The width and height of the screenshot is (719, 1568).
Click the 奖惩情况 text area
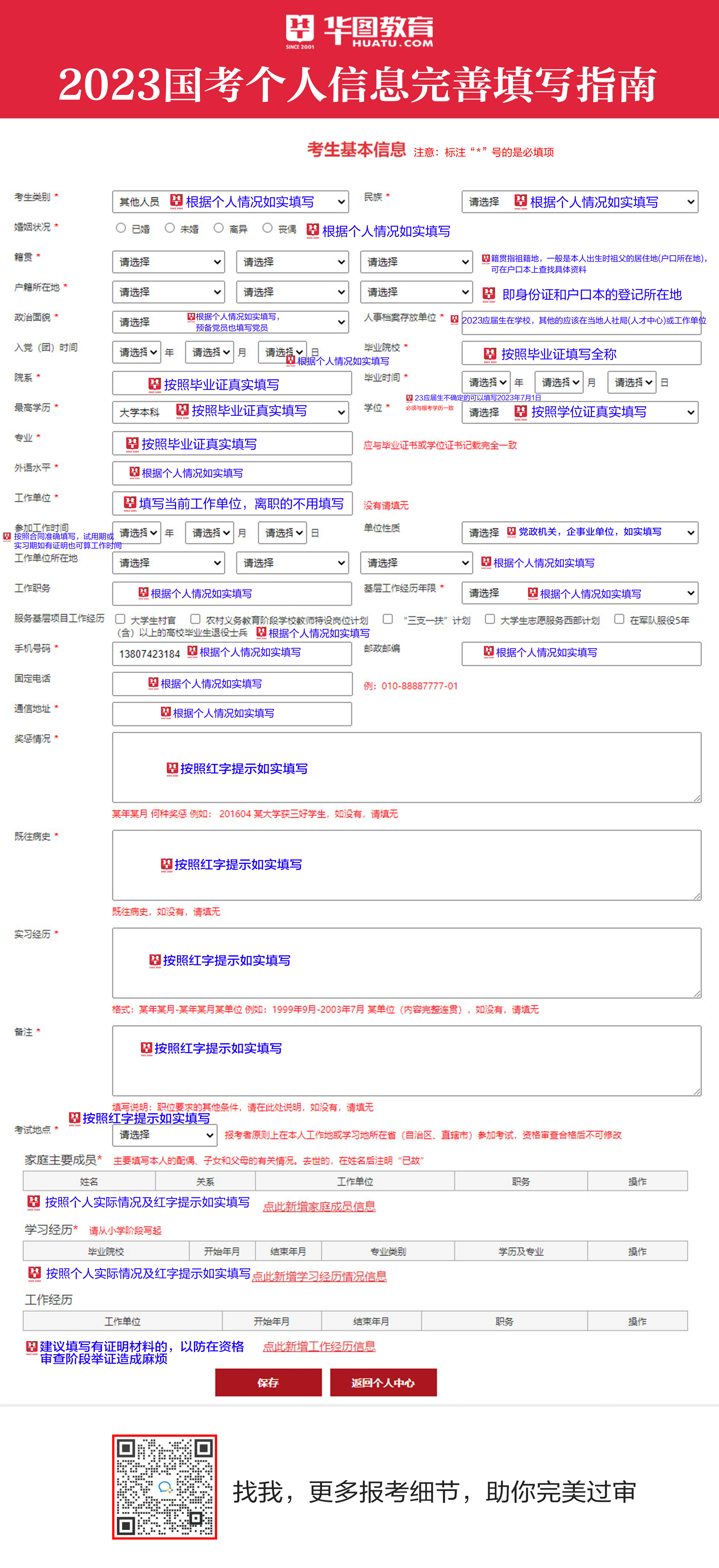[x=407, y=768]
